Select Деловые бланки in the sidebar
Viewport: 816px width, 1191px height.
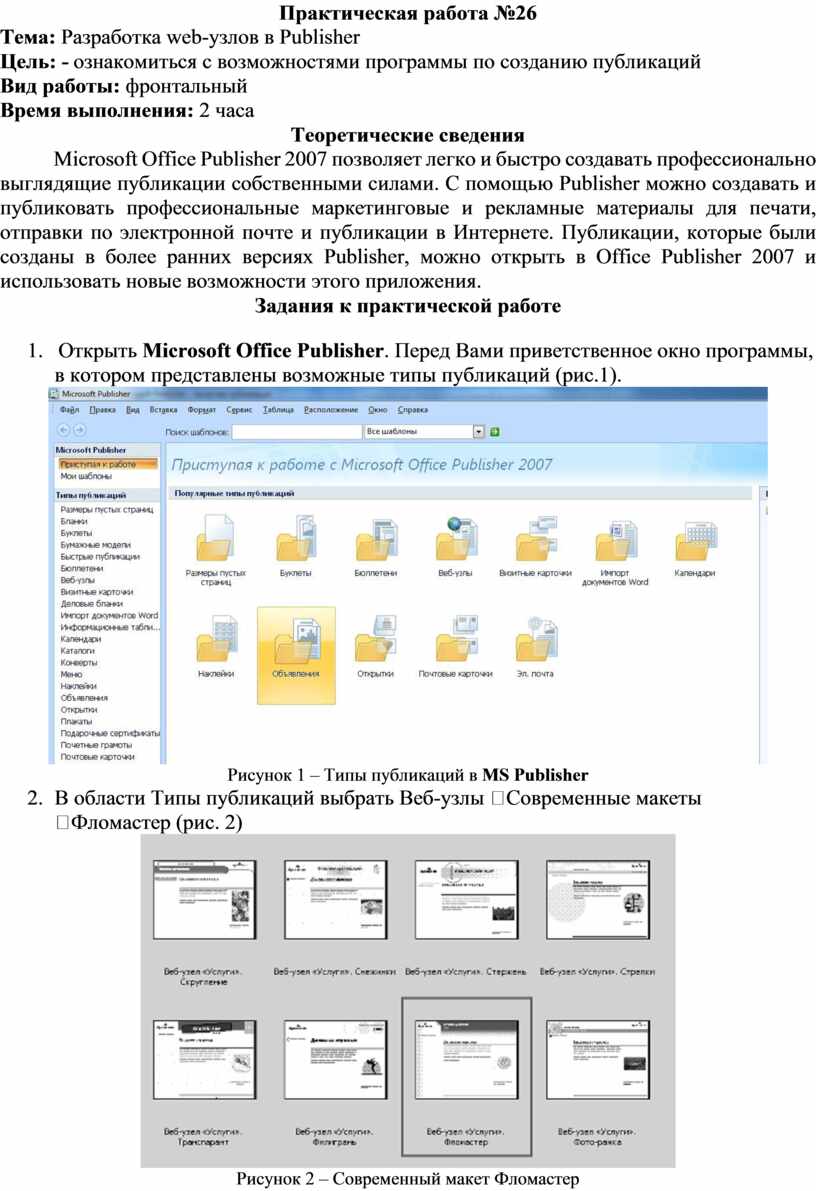[91, 604]
